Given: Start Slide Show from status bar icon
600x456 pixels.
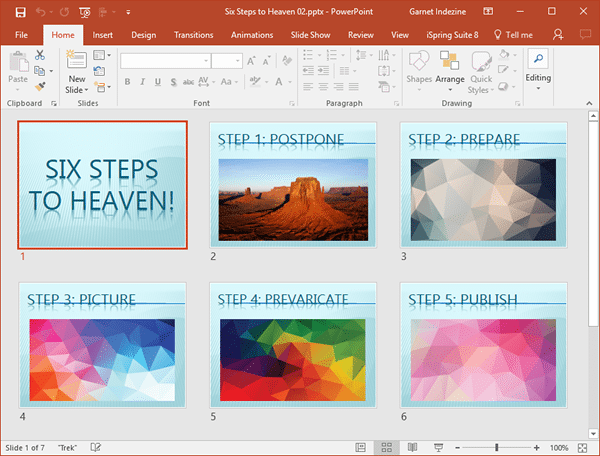Looking at the screenshot, I should [x=439, y=446].
